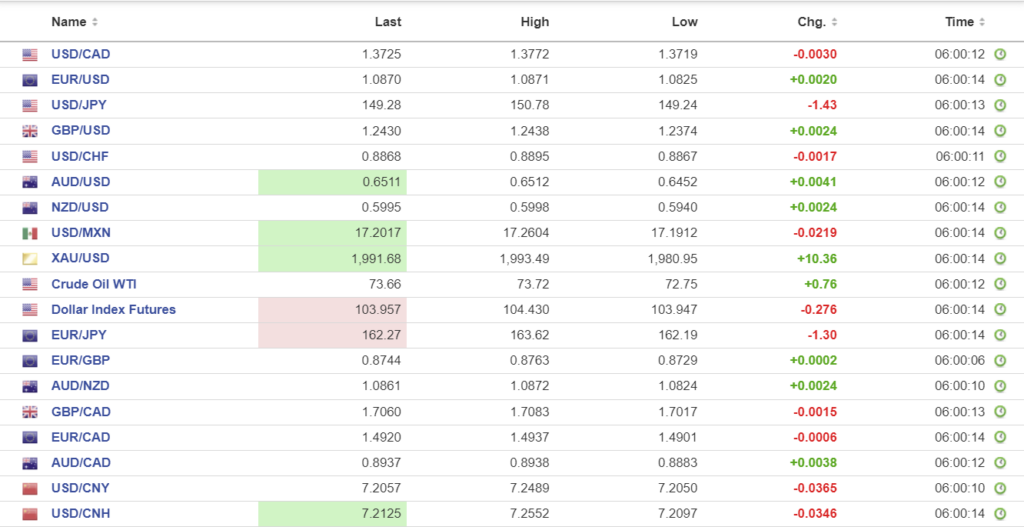Click the EU flag icon next to EUR/JPY
Viewport: 1024px width, 527px height.
30,335
